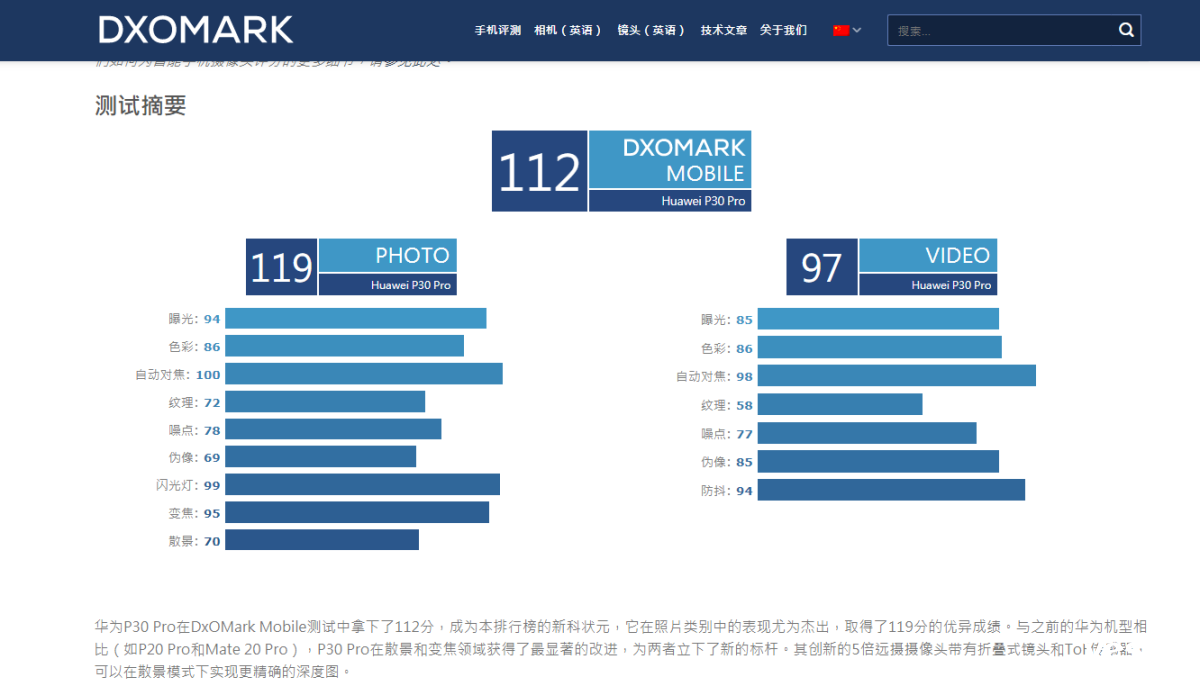
Task: Click the 闪光灯: 99 label
Action: 188,485
